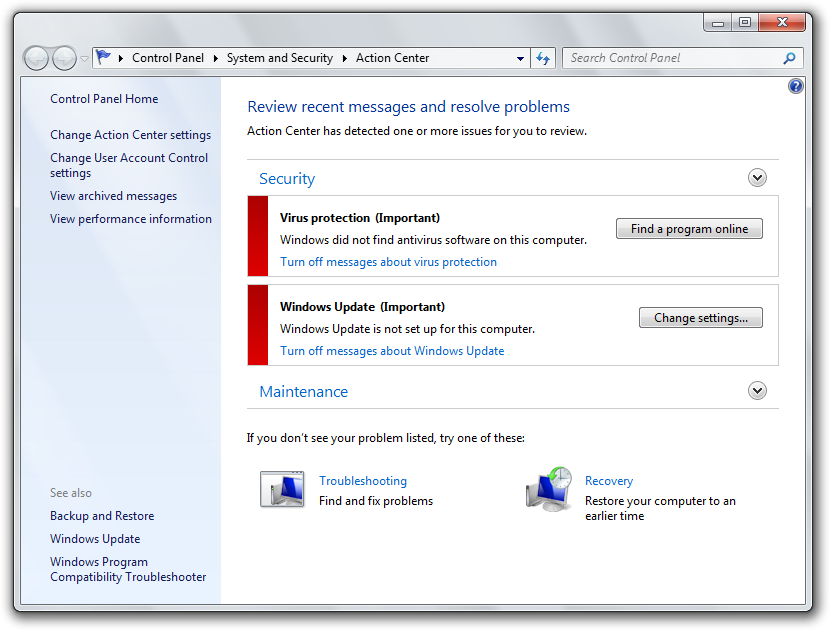832x632 pixels.
Task: Click 'Windows did not find antivirus software' text
Action: pyautogui.click(x=433, y=240)
